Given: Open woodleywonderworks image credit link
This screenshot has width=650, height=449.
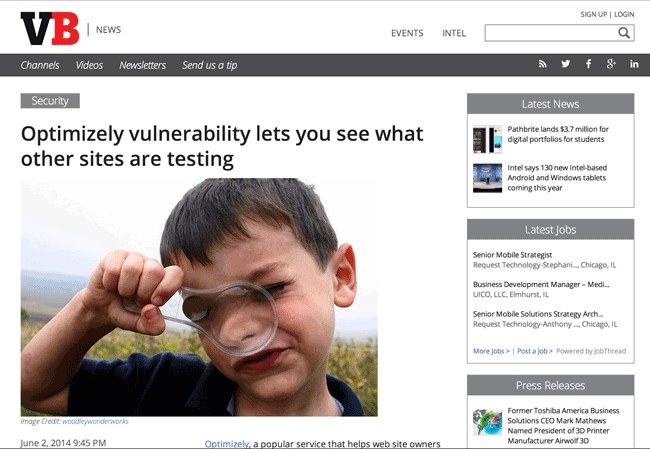Looking at the screenshot, I should [x=95, y=421].
